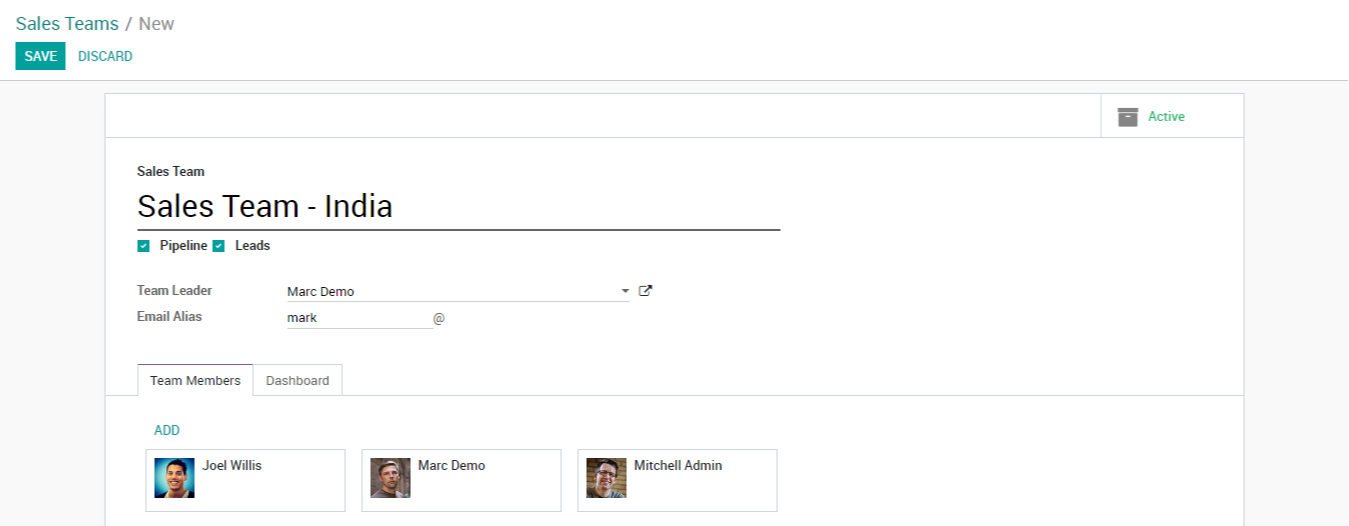This screenshot has height=526, width=1349.
Task: Open Mitchell Admin member card name
Action: 678,465
